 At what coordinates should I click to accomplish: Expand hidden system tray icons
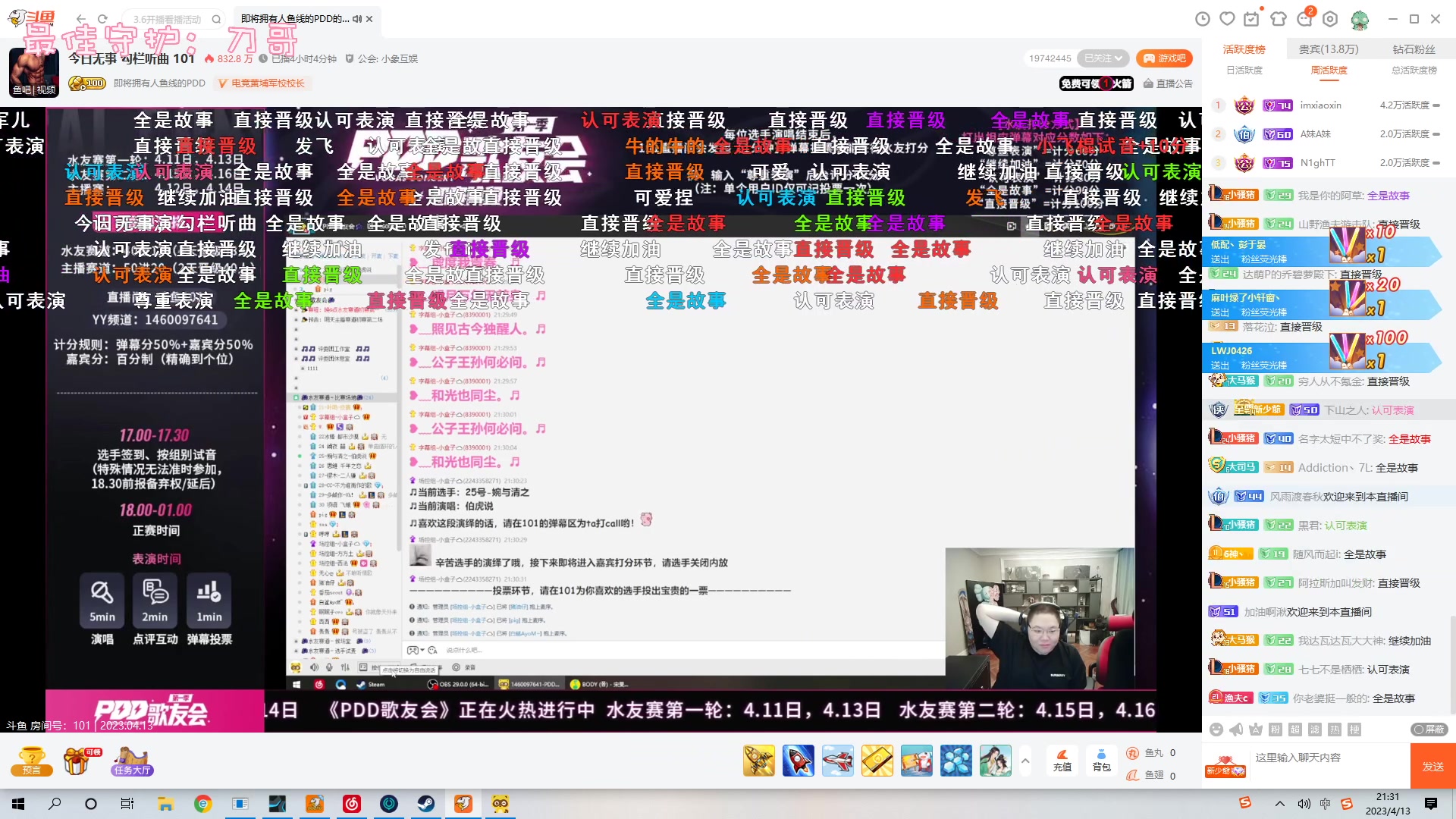(x=1281, y=803)
